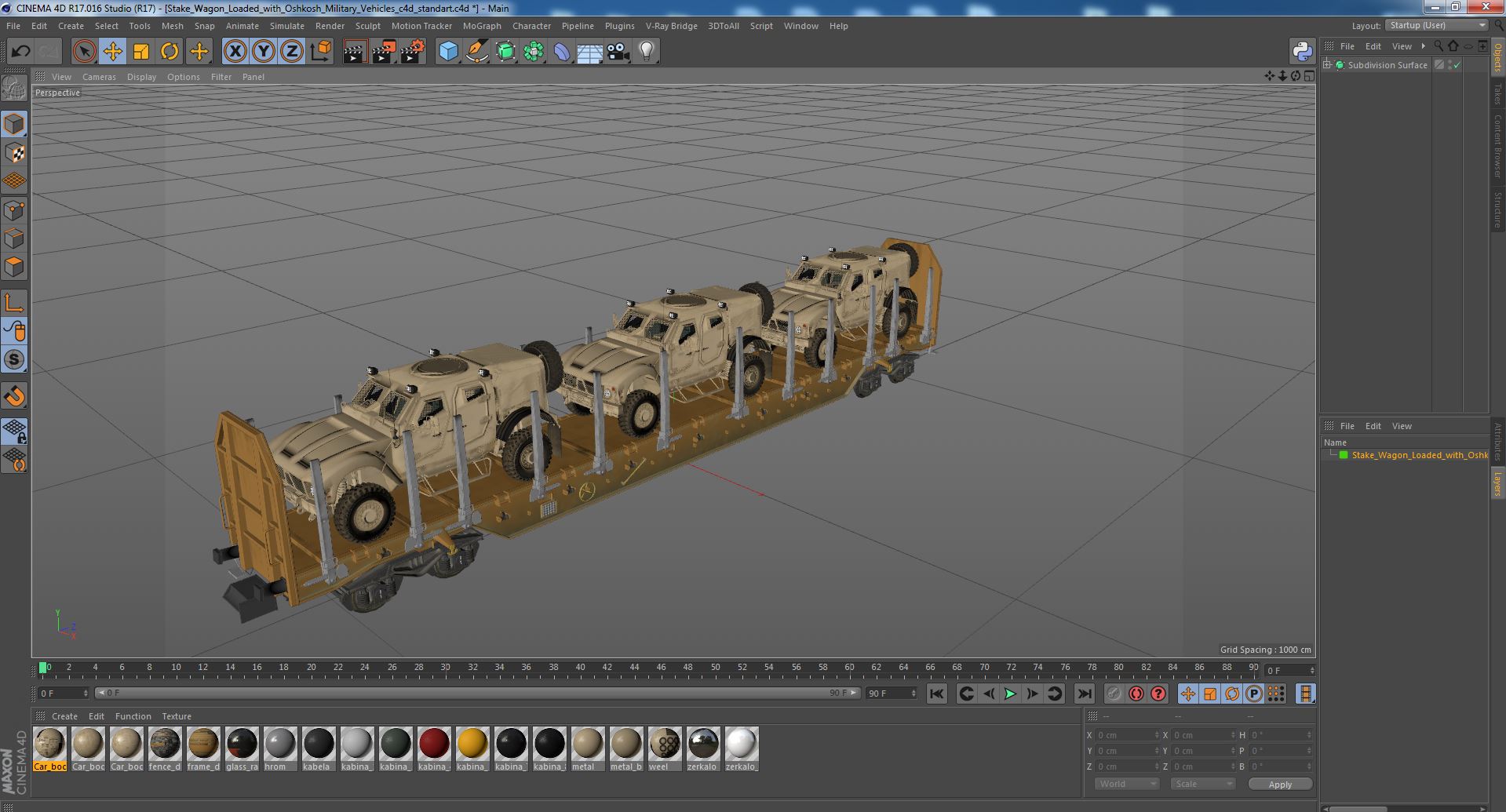Add a light object
The height and width of the screenshot is (812, 1506).
point(646,52)
